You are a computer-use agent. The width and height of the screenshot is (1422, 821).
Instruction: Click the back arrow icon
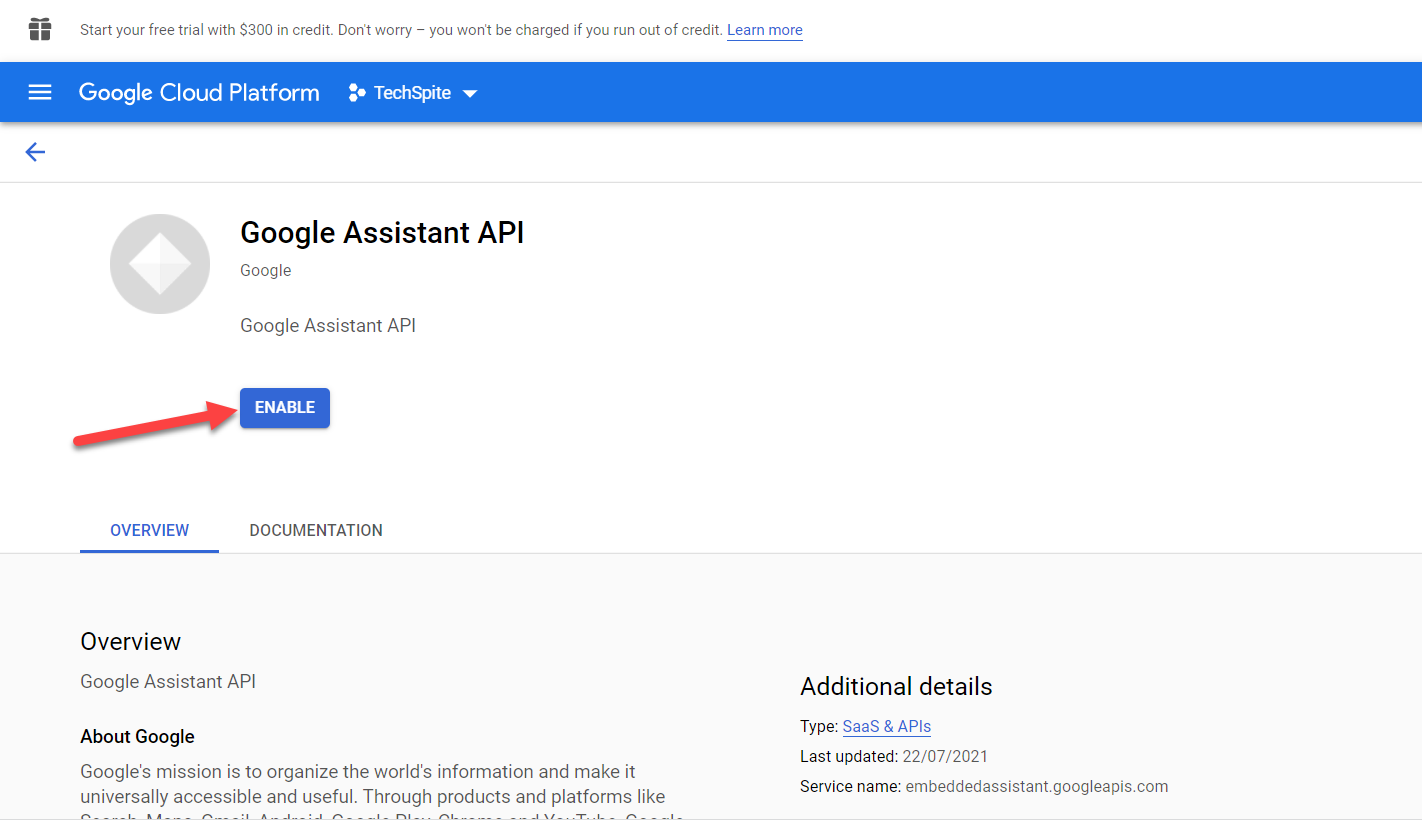35,152
